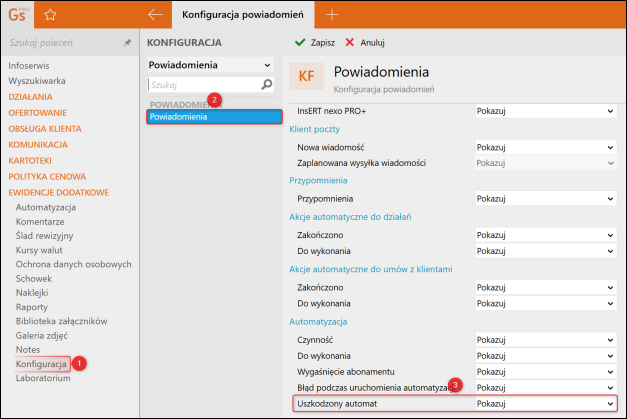Open the Nowa wiadomość dropdown

(547, 147)
